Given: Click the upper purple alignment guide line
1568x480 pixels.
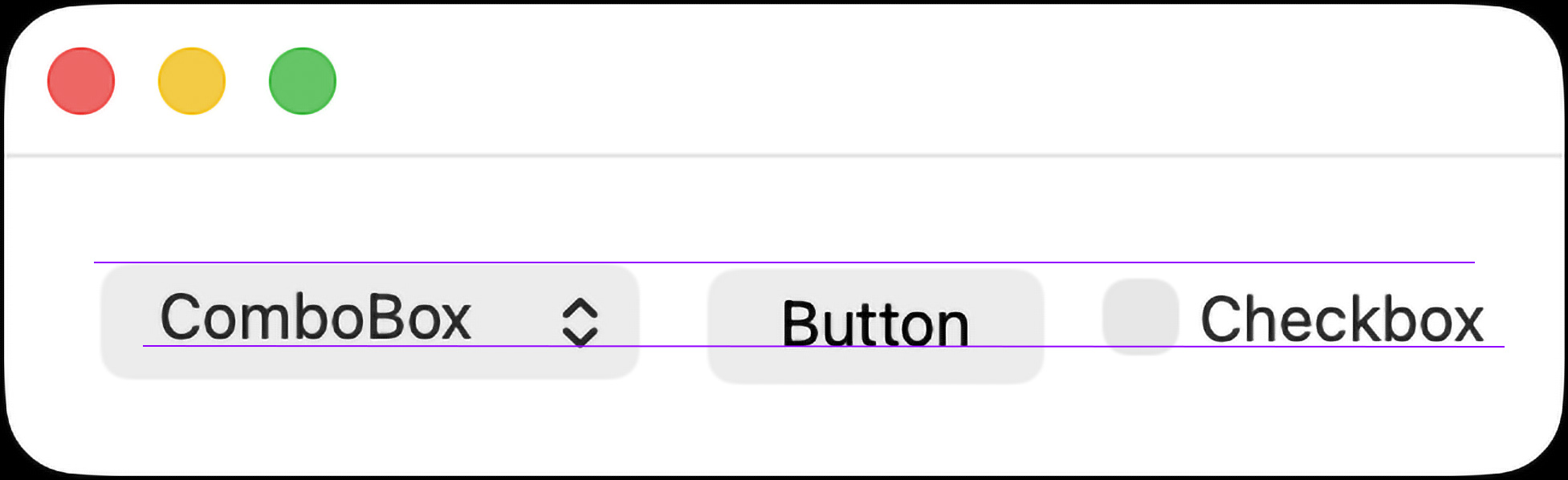Looking at the screenshot, I should pos(803,262).
